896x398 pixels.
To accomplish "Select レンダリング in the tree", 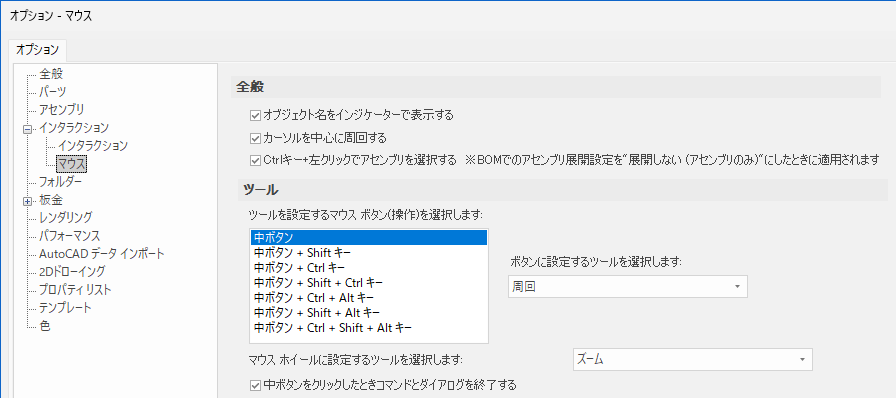I will coord(65,217).
